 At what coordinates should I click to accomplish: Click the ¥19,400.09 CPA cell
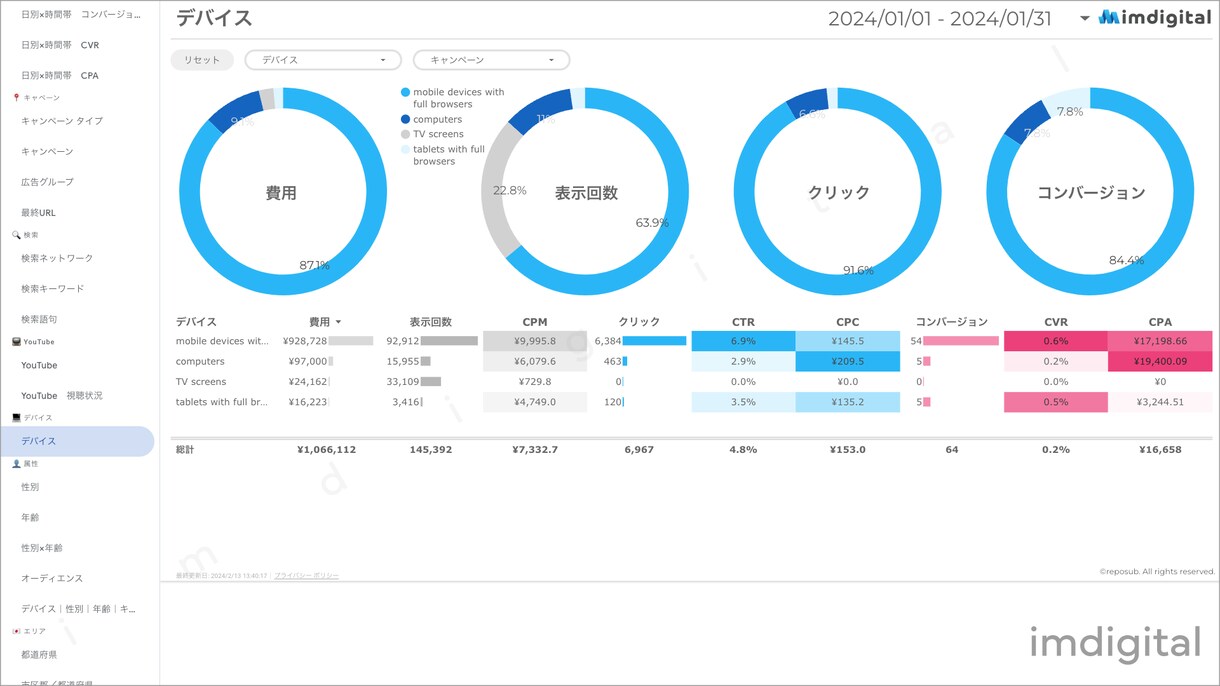pos(1160,361)
